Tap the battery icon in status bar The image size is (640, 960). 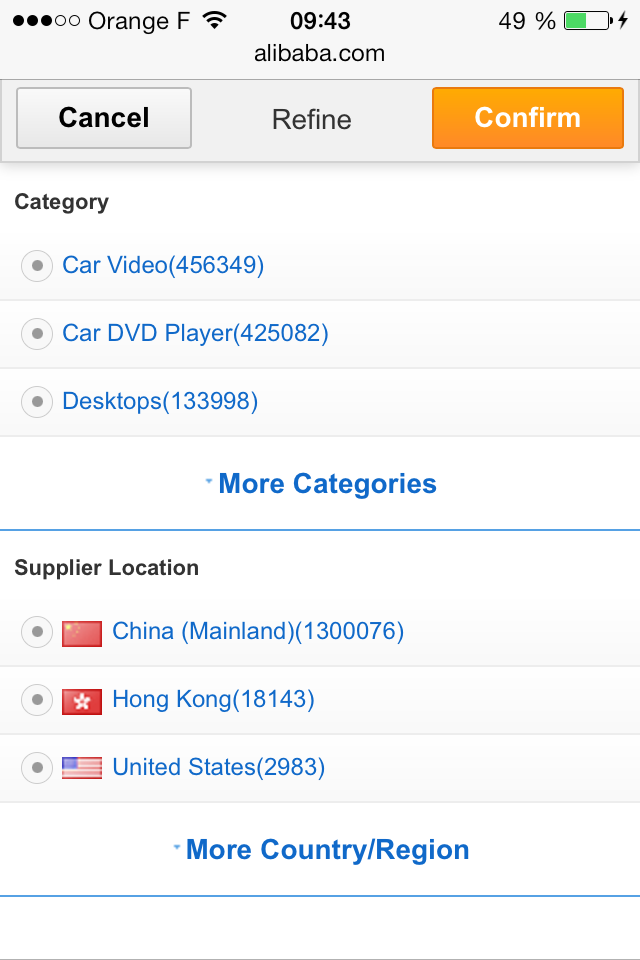click(x=587, y=21)
